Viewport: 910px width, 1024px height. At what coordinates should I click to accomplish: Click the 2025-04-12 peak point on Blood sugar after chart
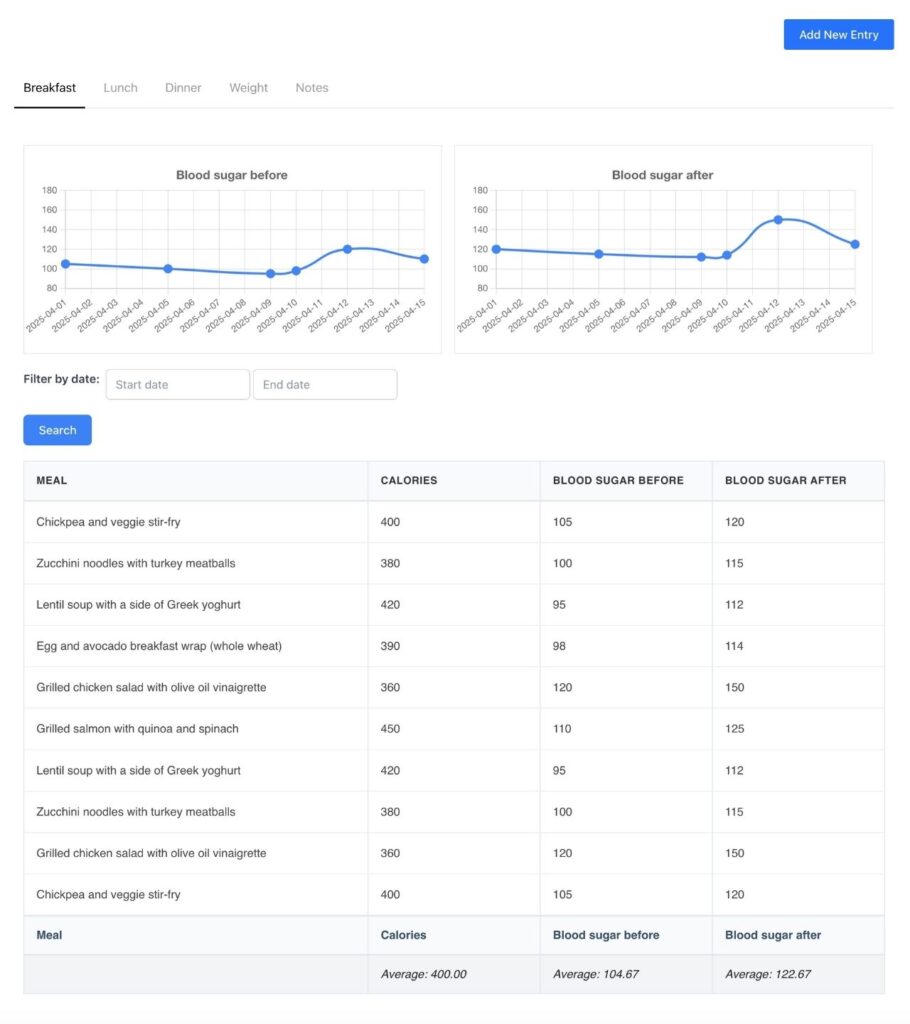pos(777,220)
